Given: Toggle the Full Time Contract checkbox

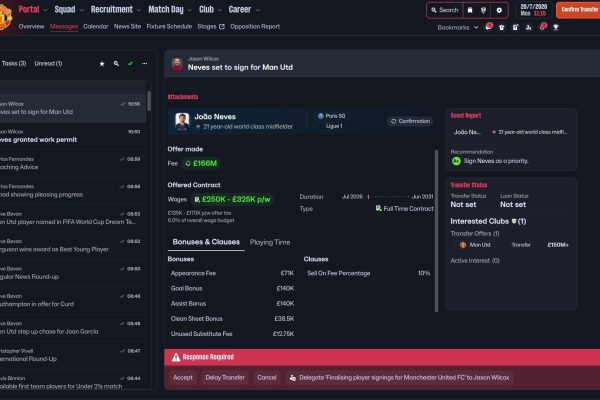Looking at the screenshot, I should 378,208.
